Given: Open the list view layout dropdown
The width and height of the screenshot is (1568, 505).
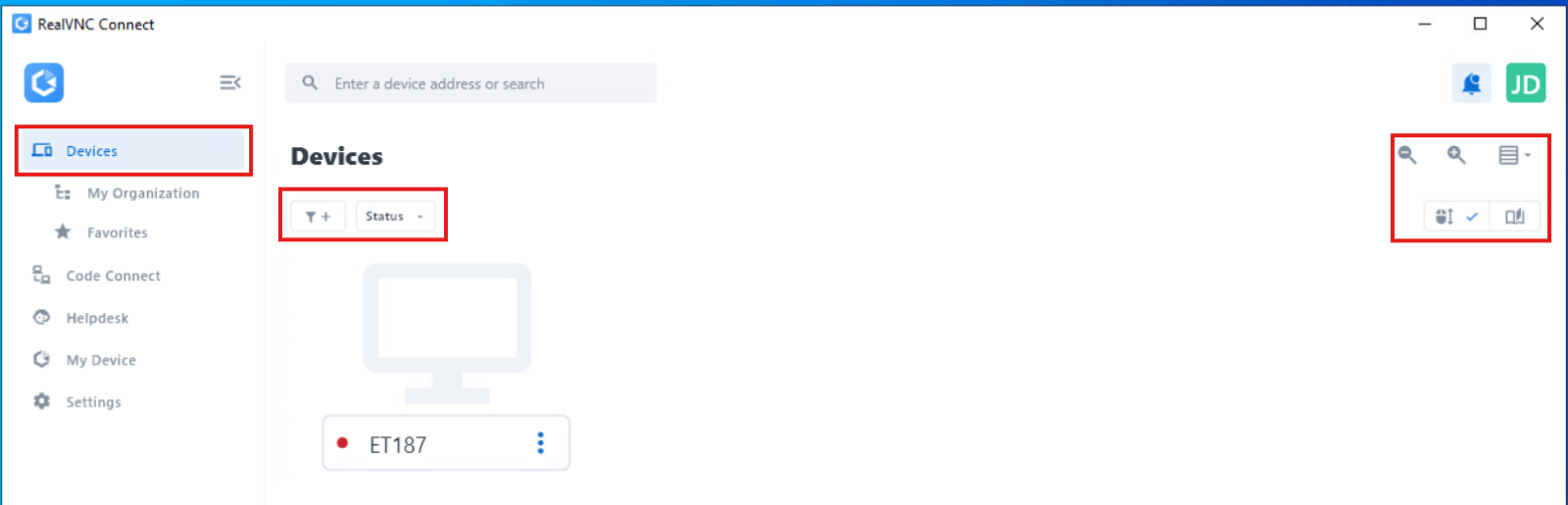Looking at the screenshot, I should click(x=1514, y=155).
